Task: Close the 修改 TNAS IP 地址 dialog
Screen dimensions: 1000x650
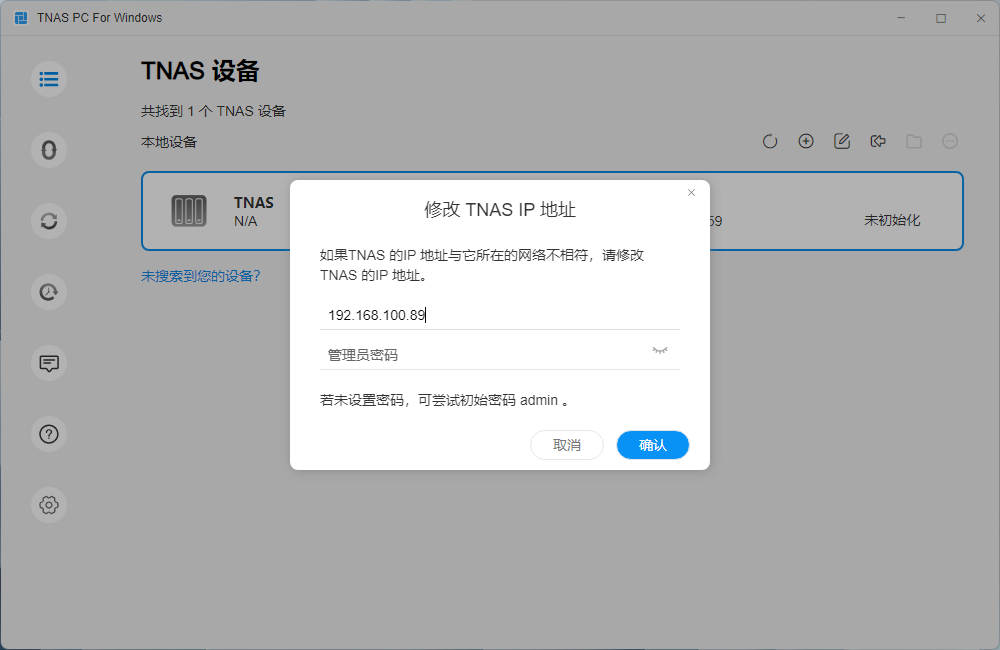Action: [691, 193]
